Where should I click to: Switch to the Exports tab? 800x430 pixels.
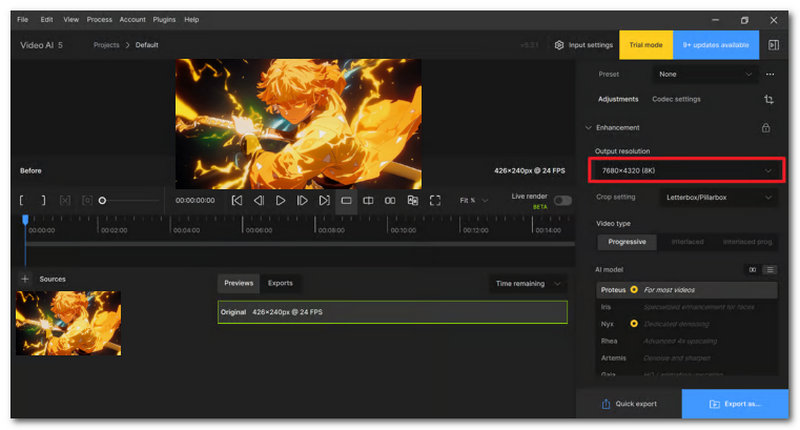pos(280,283)
